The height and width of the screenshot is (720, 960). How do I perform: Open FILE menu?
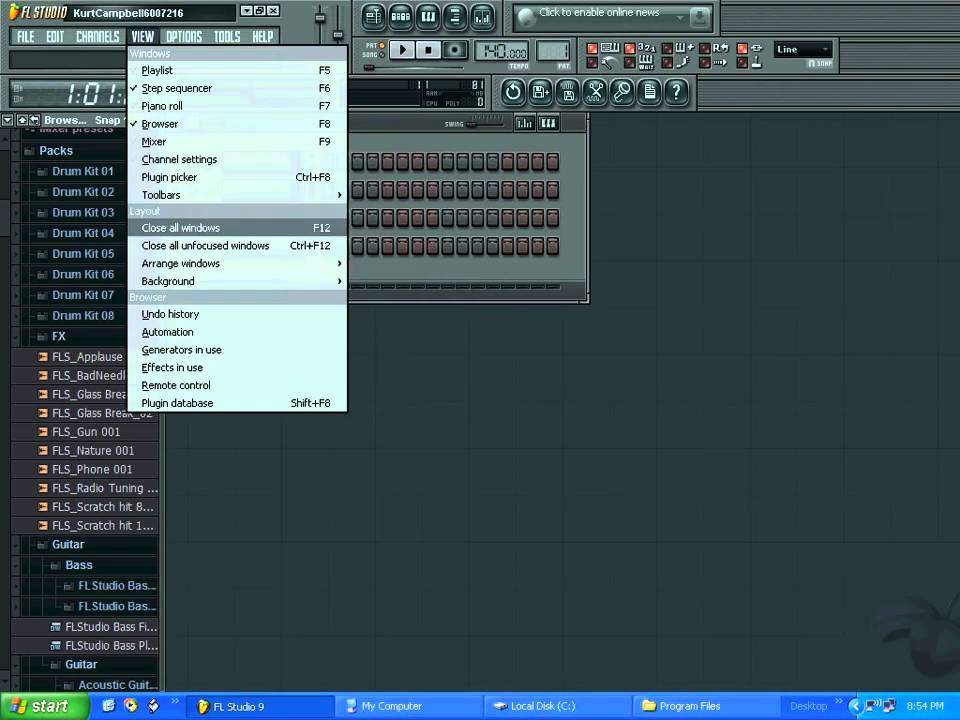click(25, 37)
